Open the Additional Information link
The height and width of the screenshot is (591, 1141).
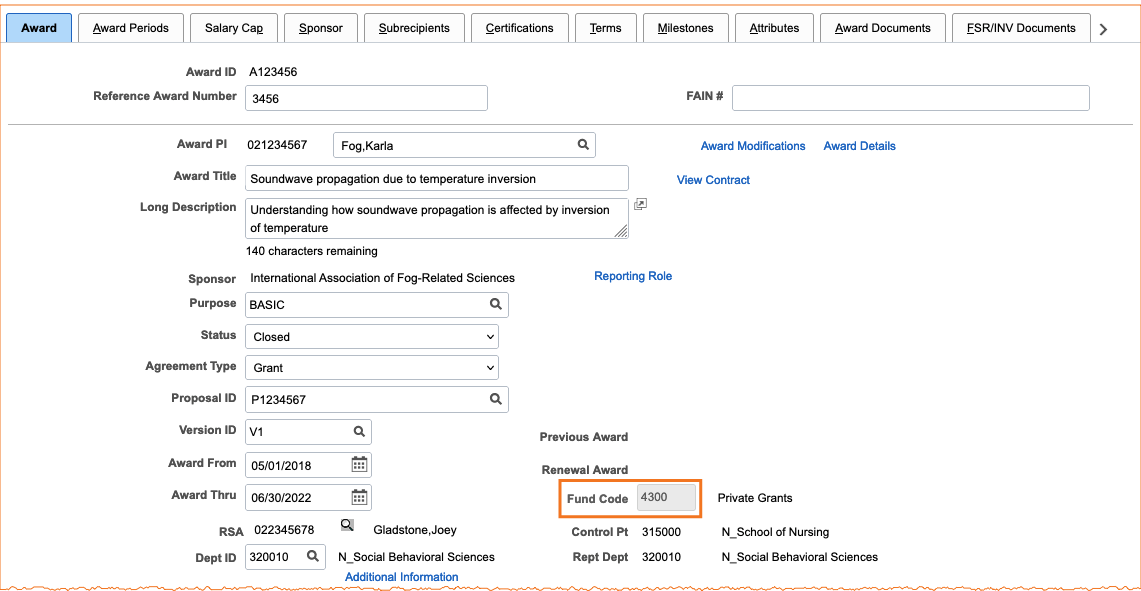click(x=401, y=577)
